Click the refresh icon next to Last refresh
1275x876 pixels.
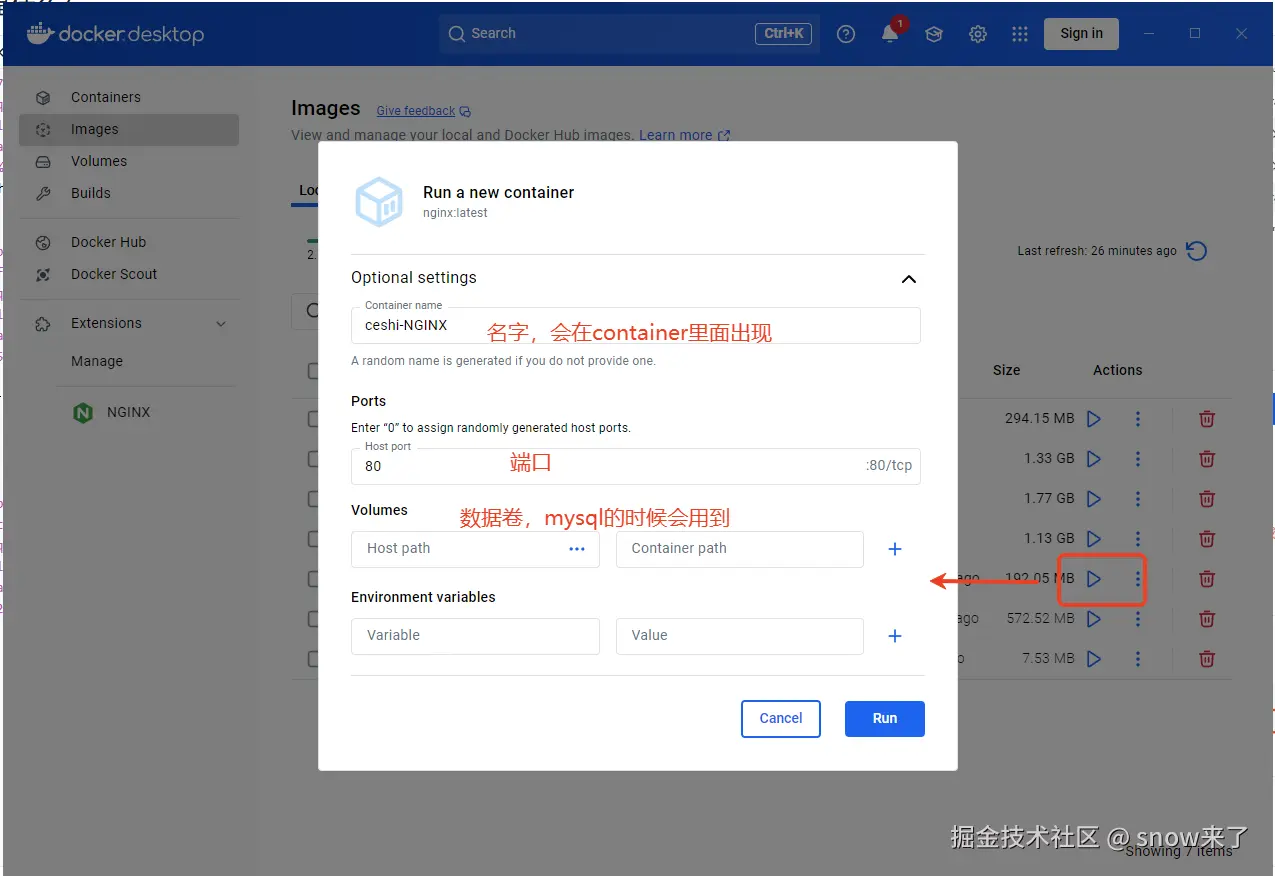pyautogui.click(x=1196, y=251)
